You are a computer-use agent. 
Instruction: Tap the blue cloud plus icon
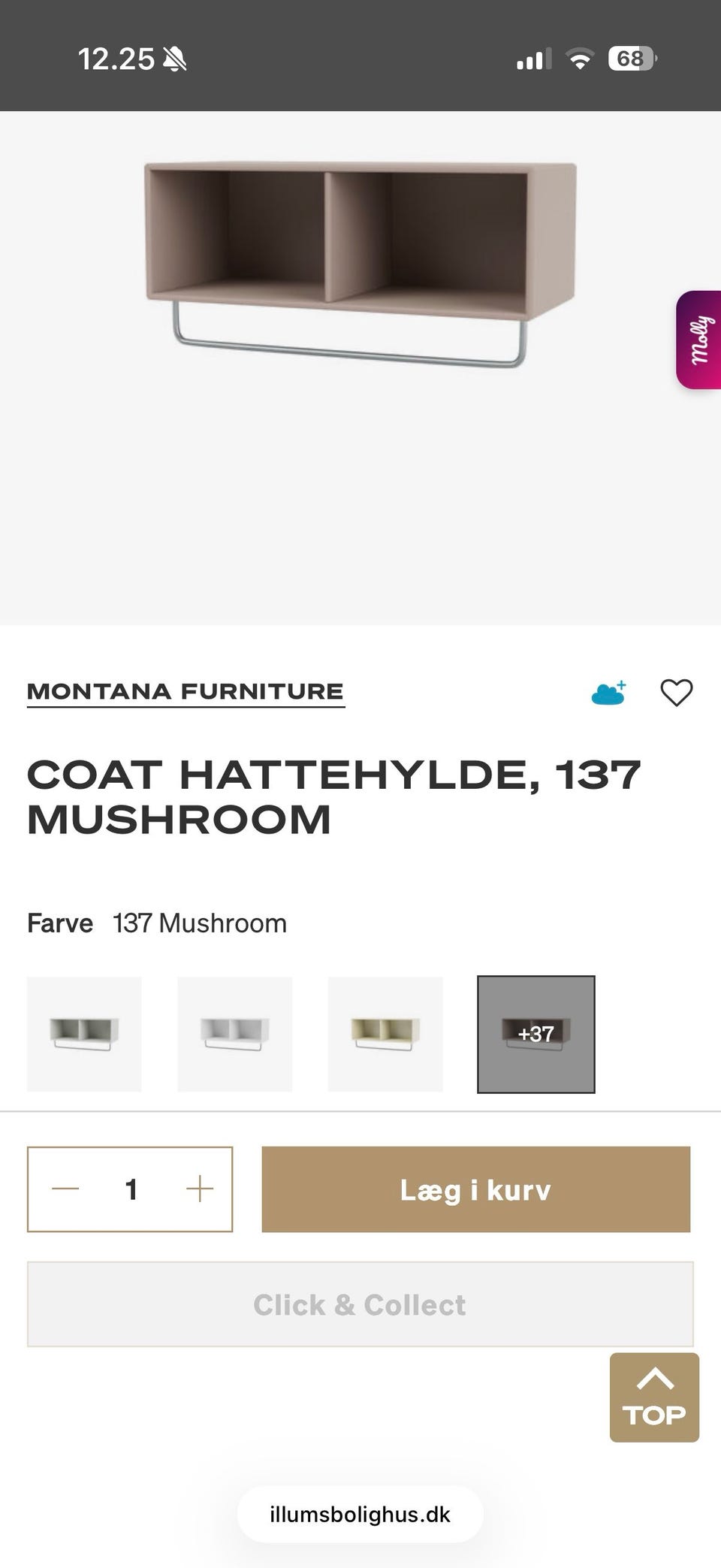[x=609, y=692]
